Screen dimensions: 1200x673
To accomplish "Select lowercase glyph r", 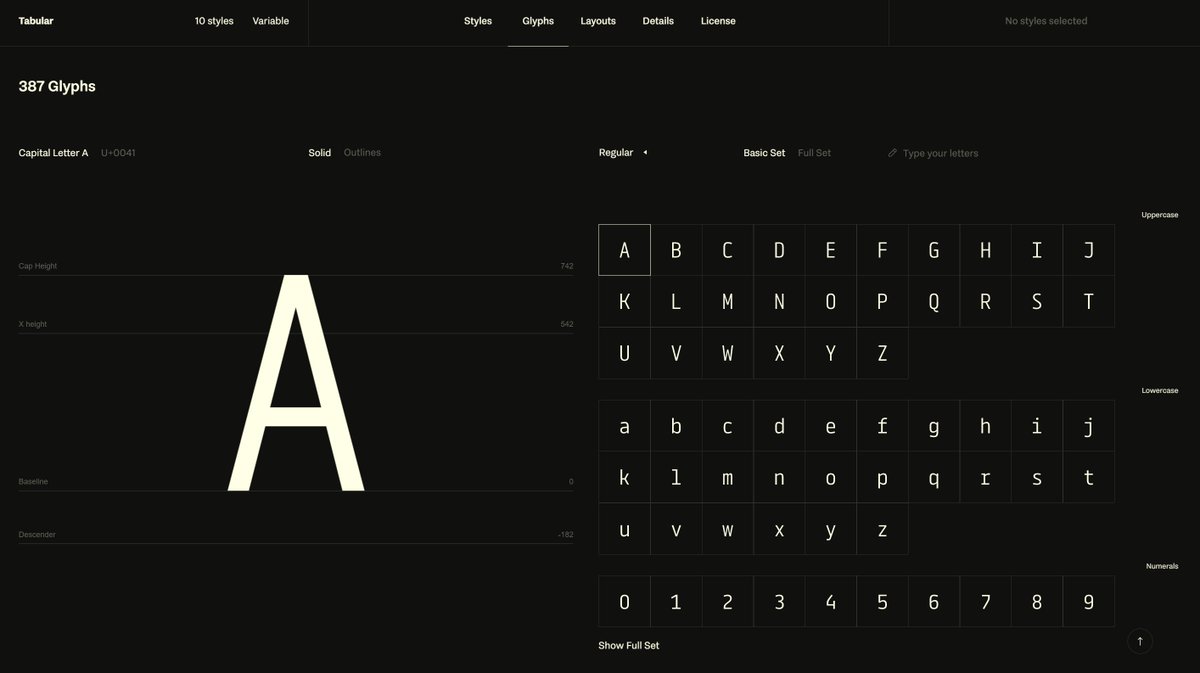I will click(985, 477).
